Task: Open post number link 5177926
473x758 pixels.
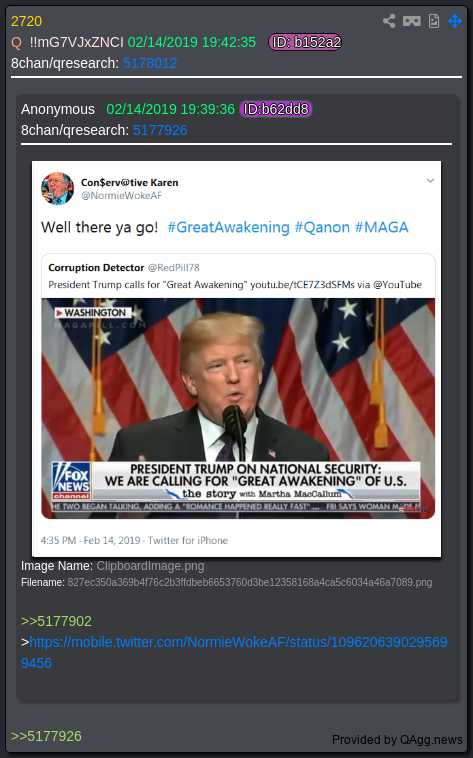Action: [160, 130]
